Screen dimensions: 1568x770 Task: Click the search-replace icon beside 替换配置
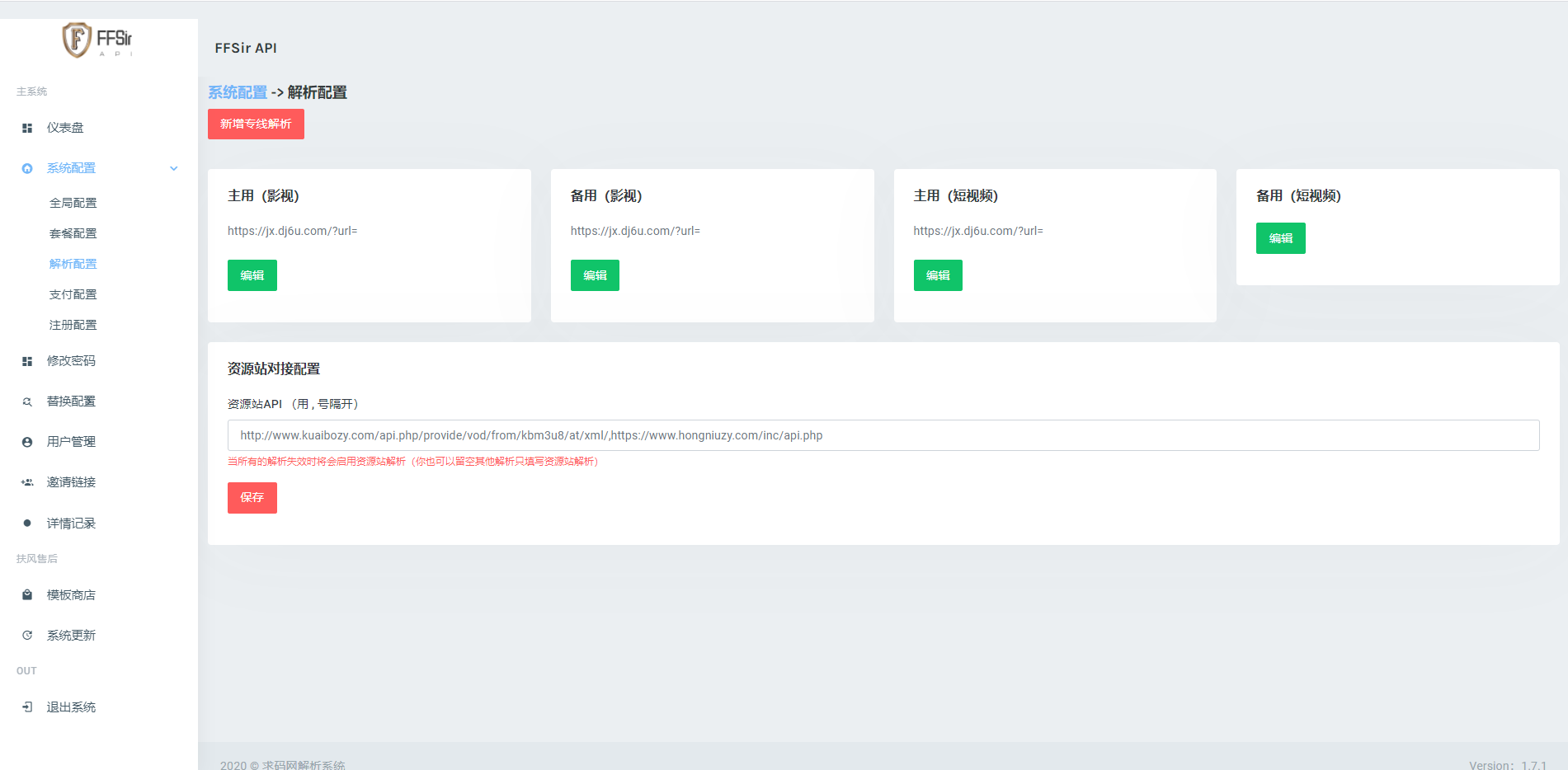tap(27, 401)
